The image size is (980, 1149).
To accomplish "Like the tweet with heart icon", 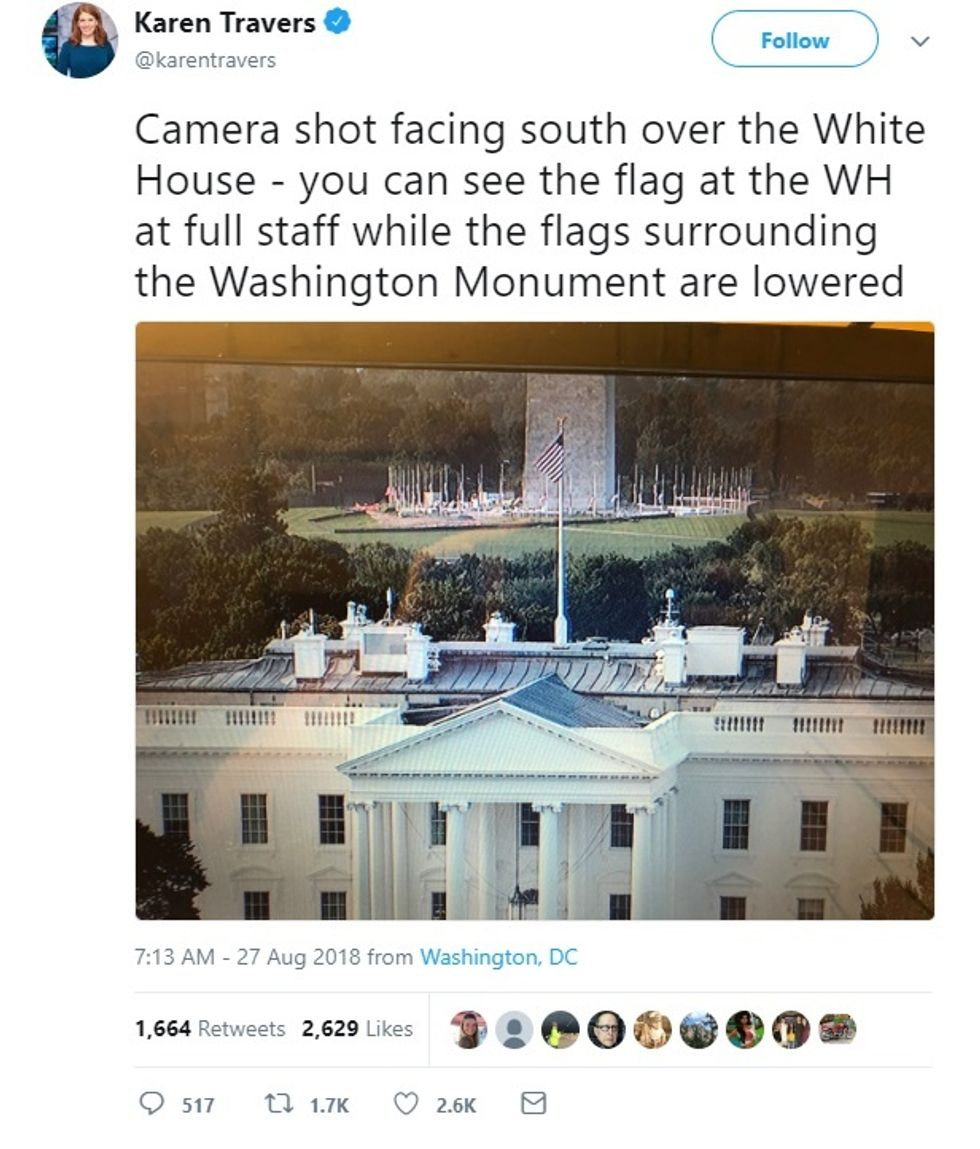I will tap(406, 1103).
